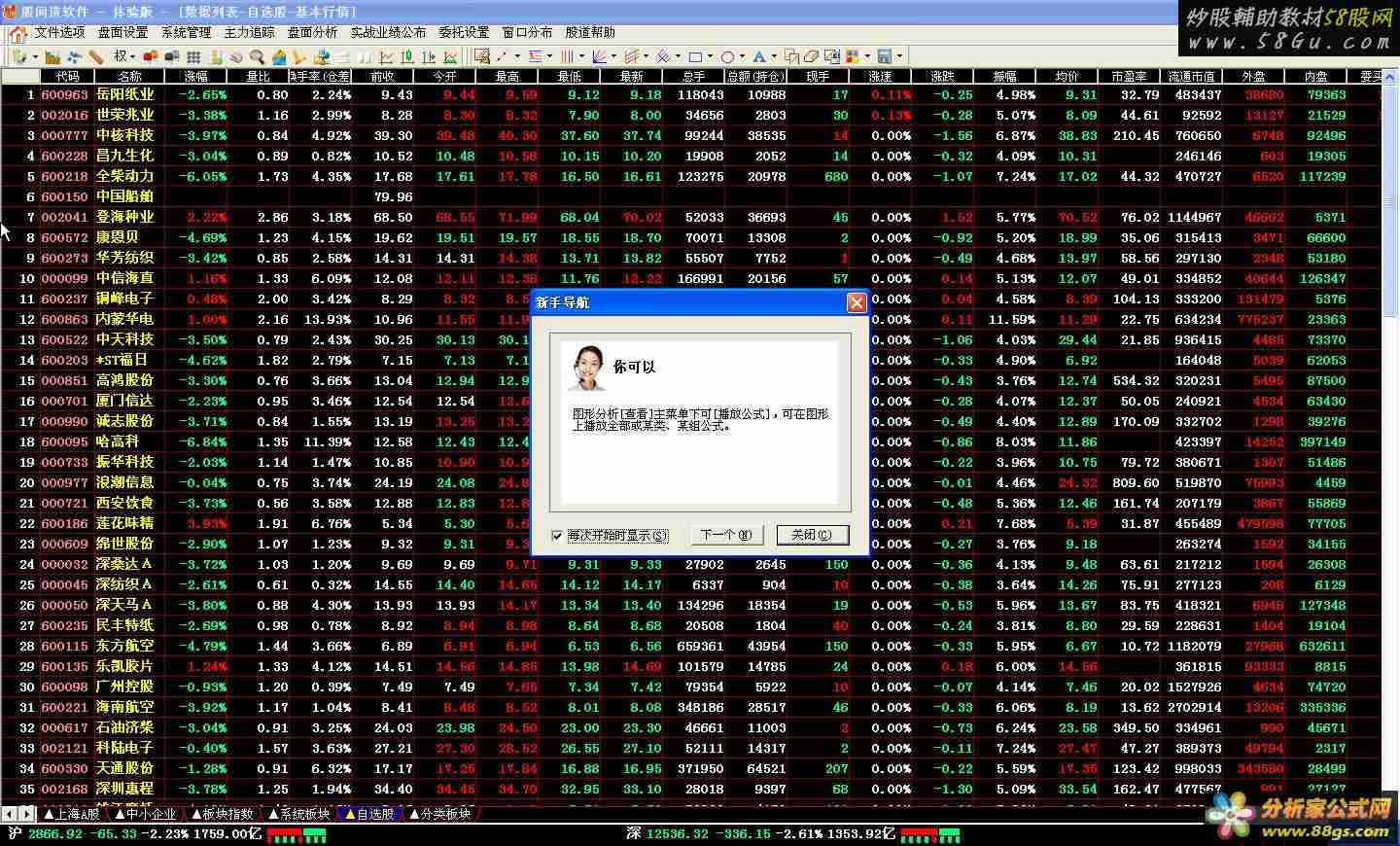Click the fan lines drawing tool
Viewport: 1400px width, 846px height.
[x=600, y=56]
